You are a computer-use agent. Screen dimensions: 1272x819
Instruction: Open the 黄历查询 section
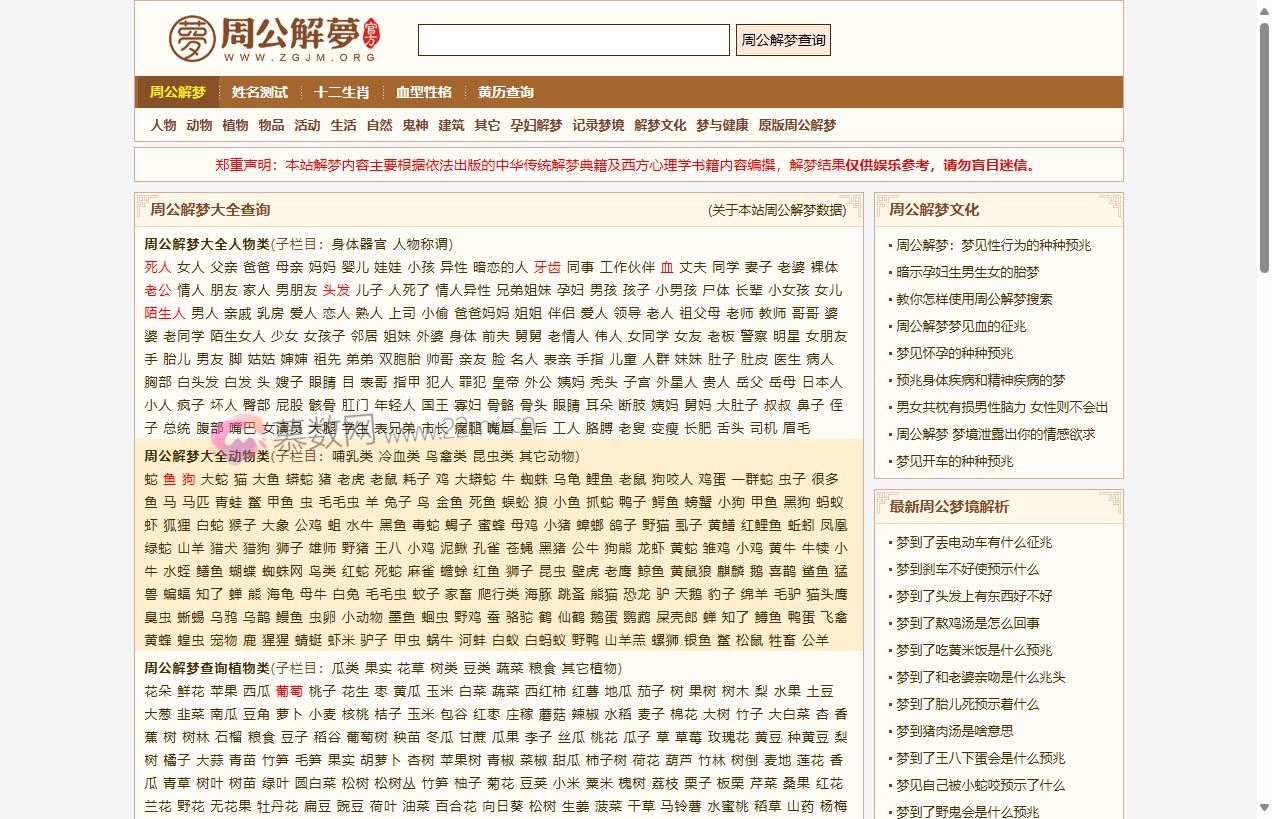coord(504,92)
